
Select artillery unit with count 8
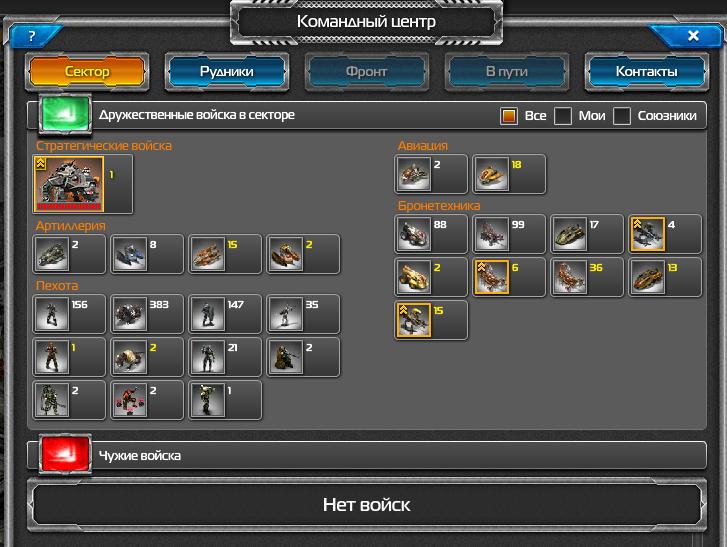tap(147, 254)
